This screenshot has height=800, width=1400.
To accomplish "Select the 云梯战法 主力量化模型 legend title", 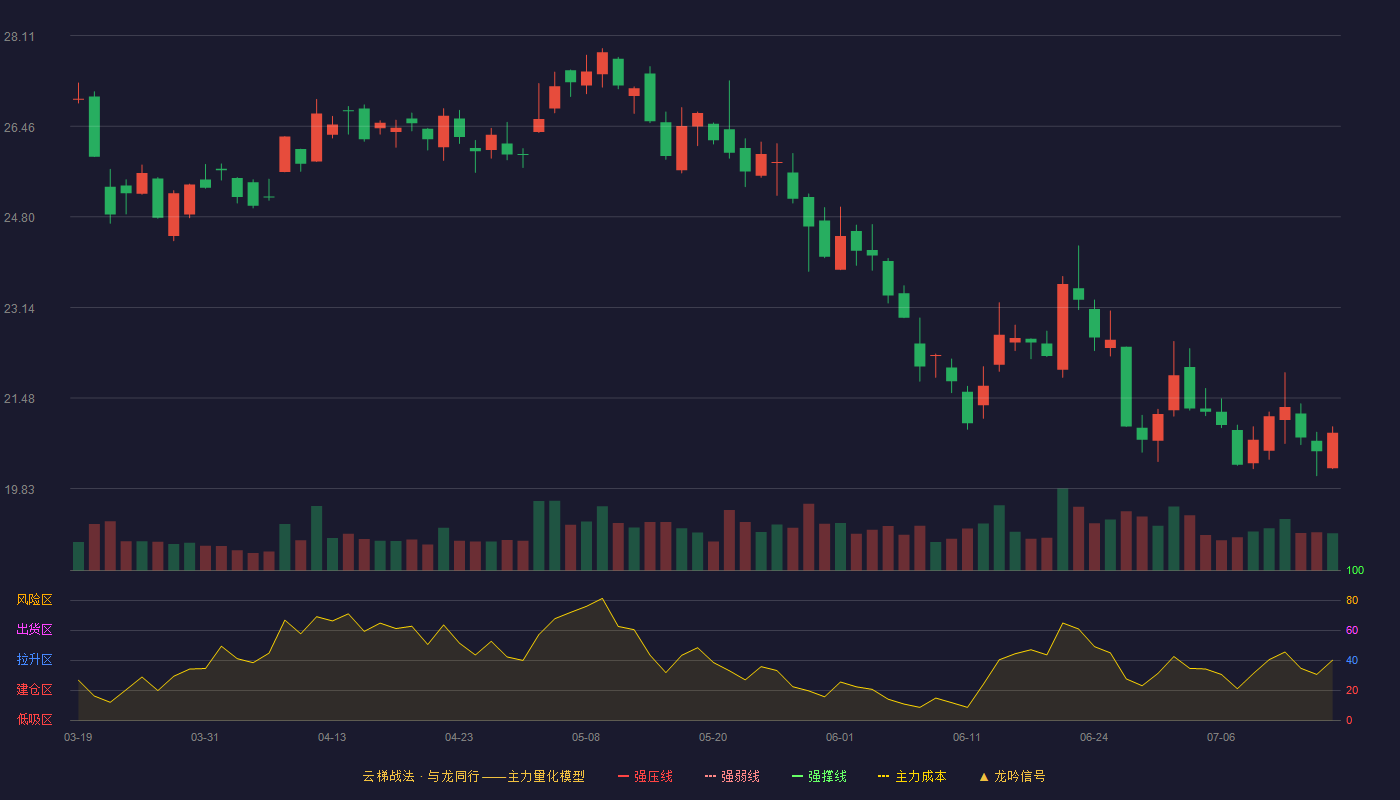I will 473,776.
